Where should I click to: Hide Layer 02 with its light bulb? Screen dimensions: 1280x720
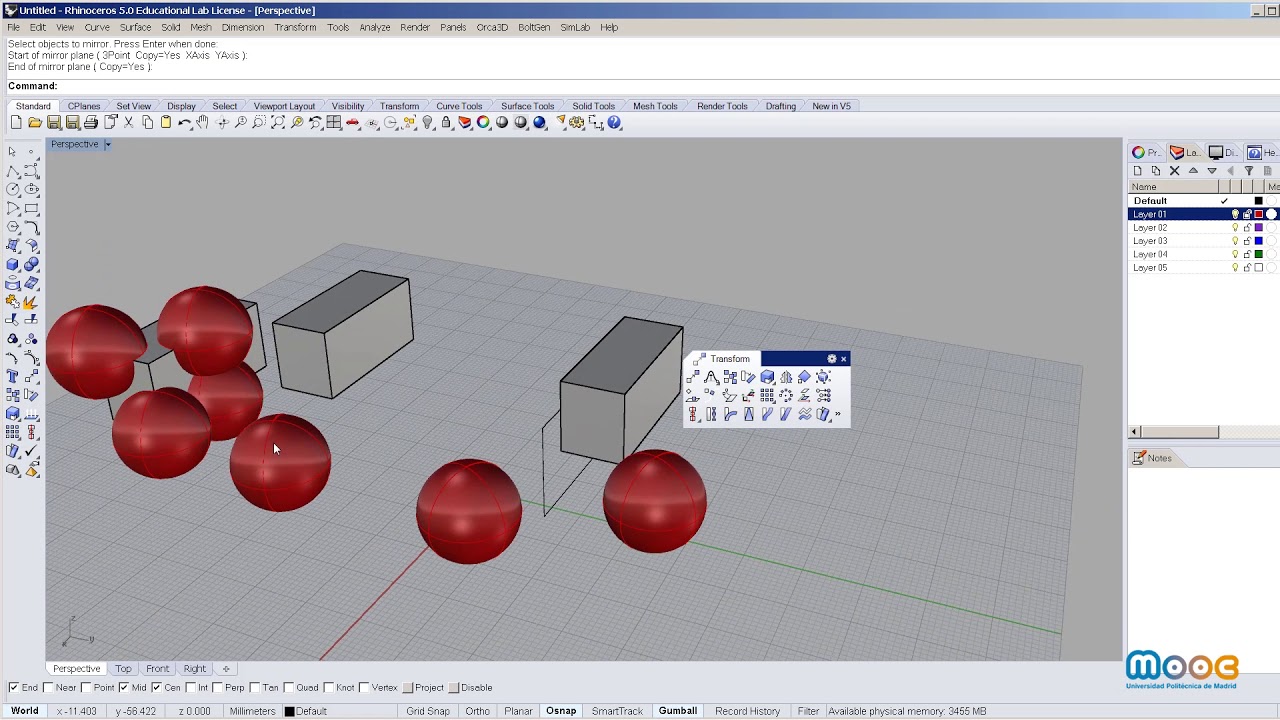click(x=1235, y=228)
